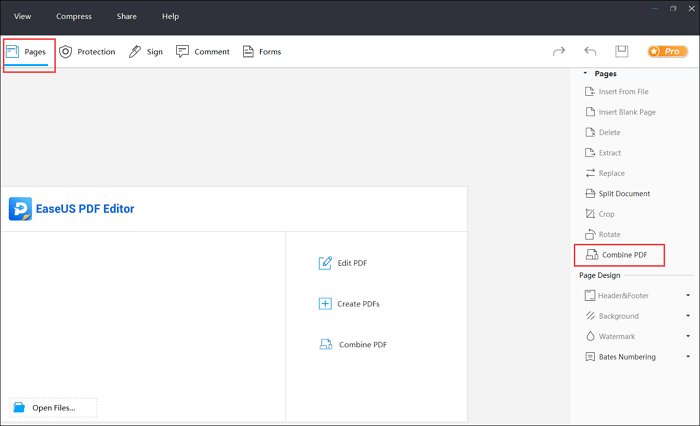Switch to the Protection tab
The width and height of the screenshot is (700, 426).
pyautogui.click(x=87, y=52)
